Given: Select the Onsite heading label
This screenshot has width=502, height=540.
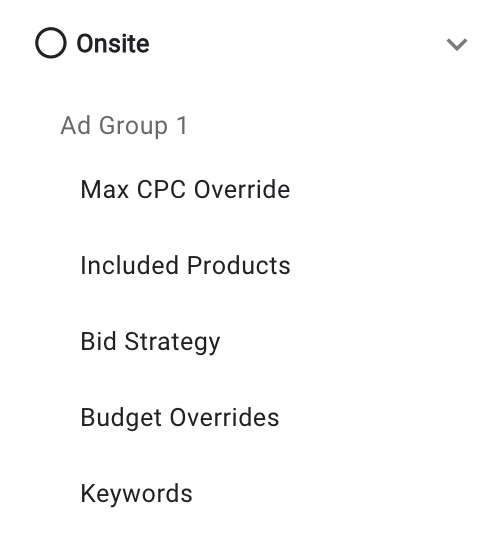Looking at the screenshot, I should pos(113,44).
